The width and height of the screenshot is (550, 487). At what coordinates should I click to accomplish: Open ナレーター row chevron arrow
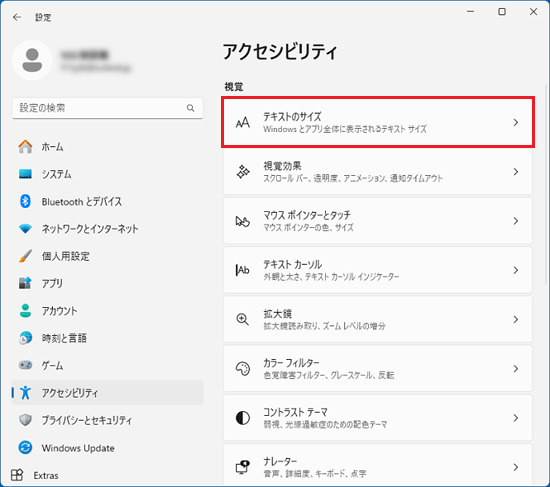click(516, 467)
